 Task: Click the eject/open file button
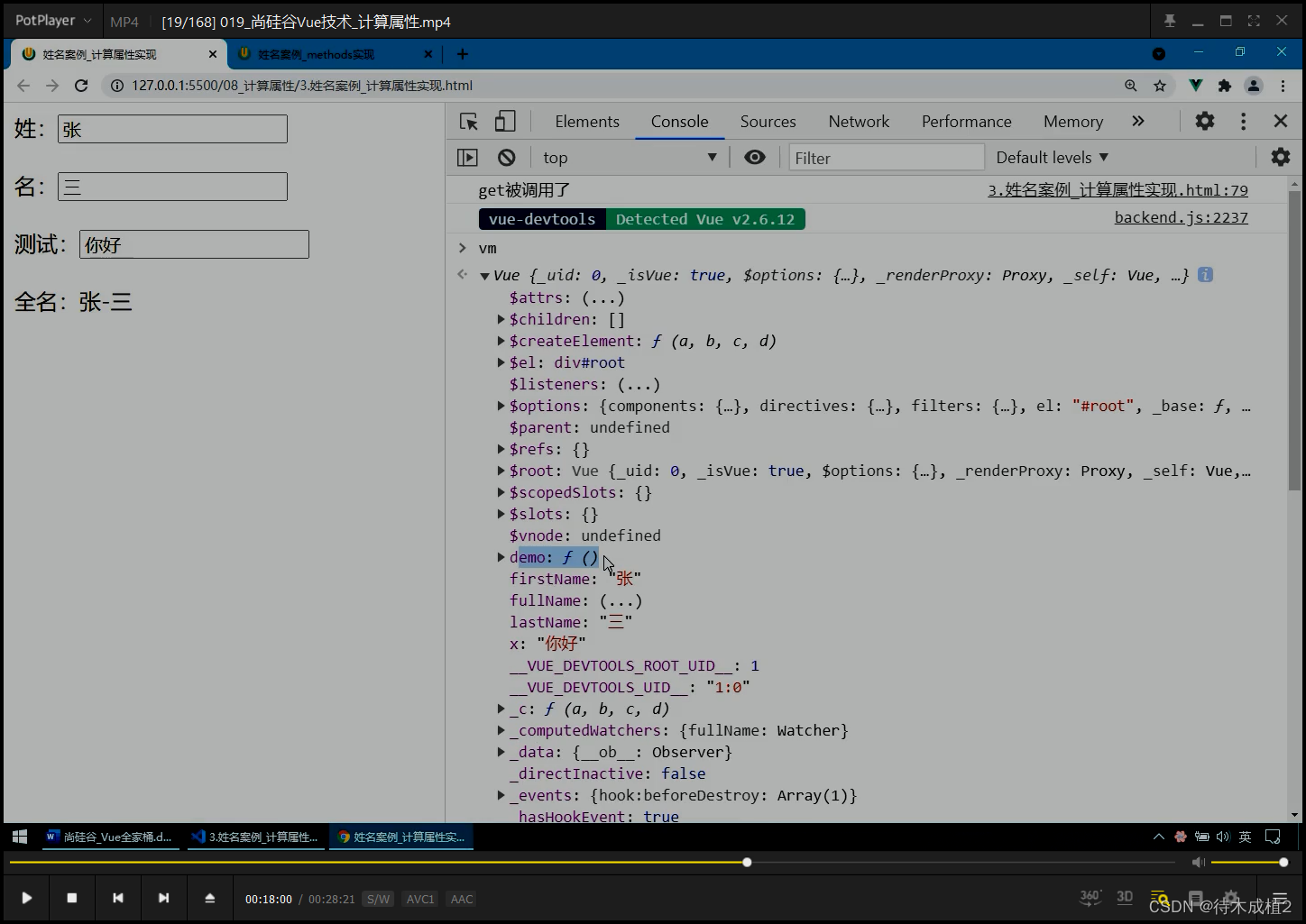(x=209, y=898)
